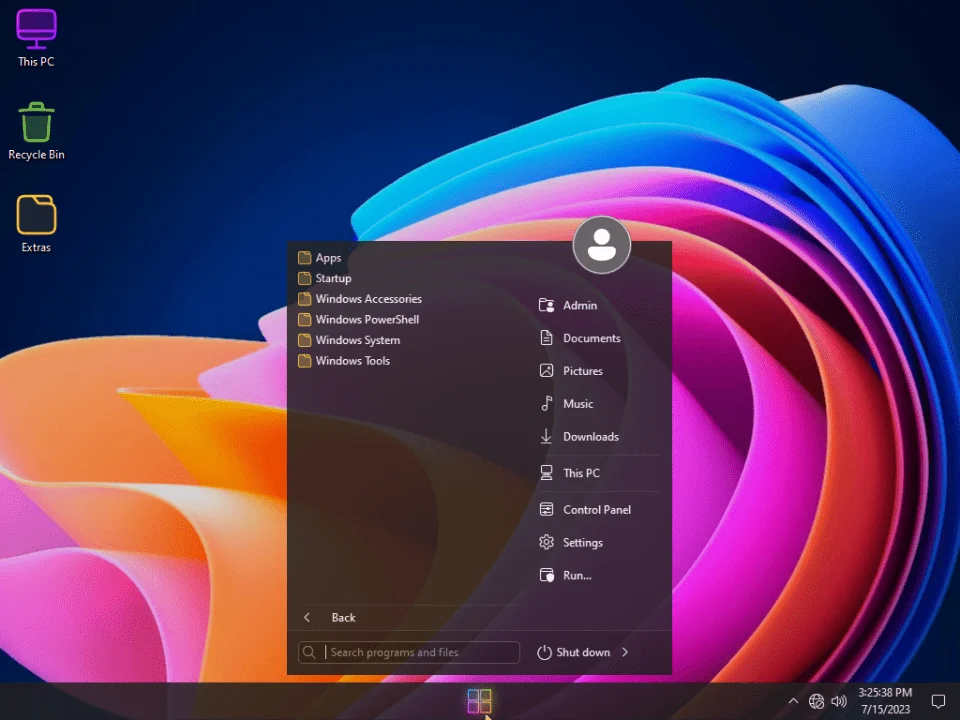Click the Run window icon

[x=546, y=575]
